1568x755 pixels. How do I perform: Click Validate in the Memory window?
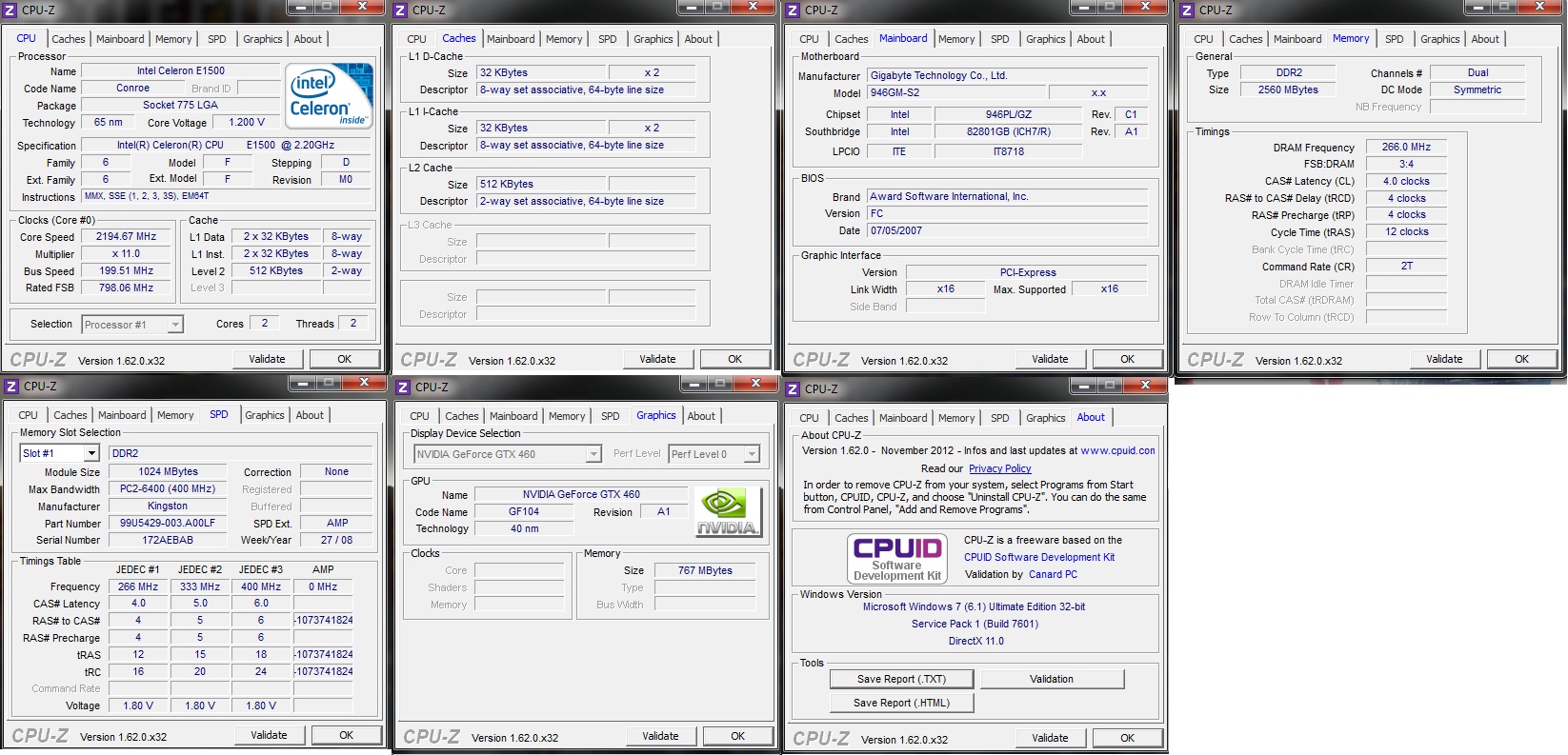[1445, 359]
